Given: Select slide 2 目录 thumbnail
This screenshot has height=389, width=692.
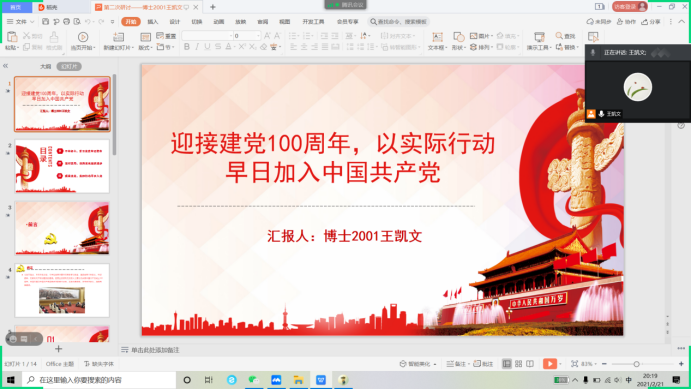Looking at the screenshot, I should 62,166.
